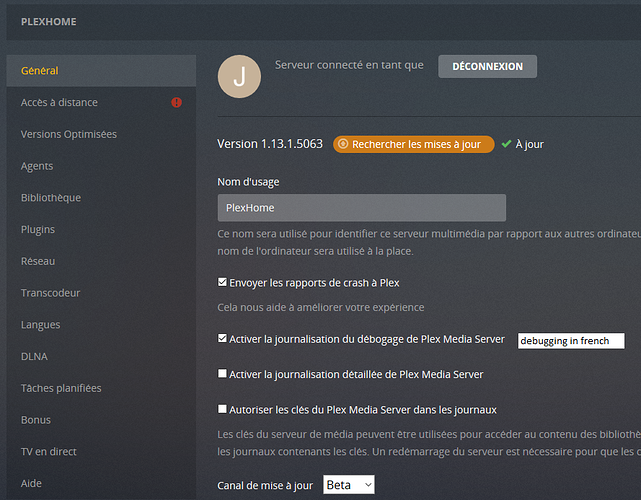Click the user avatar with letter J
The width and height of the screenshot is (641, 500).
[239, 76]
